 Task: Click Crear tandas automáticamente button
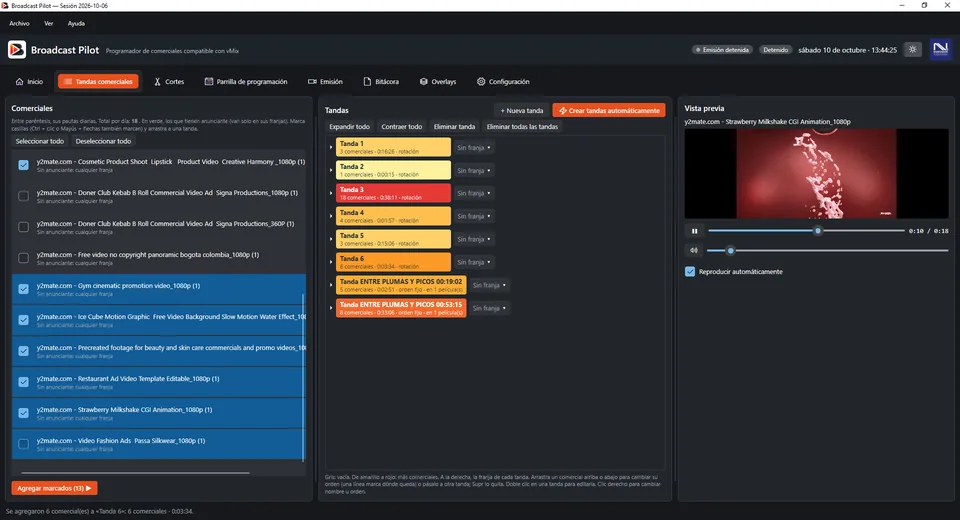click(x=609, y=110)
